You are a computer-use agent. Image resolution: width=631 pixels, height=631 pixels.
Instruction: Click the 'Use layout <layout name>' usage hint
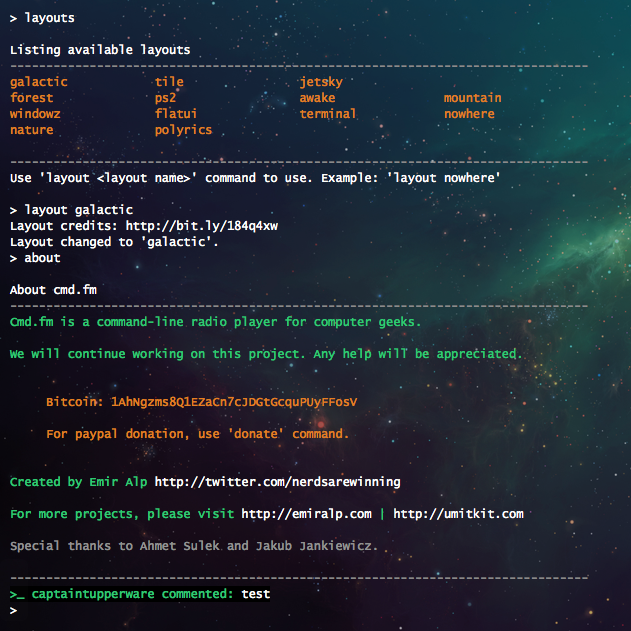[x=255, y=178]
